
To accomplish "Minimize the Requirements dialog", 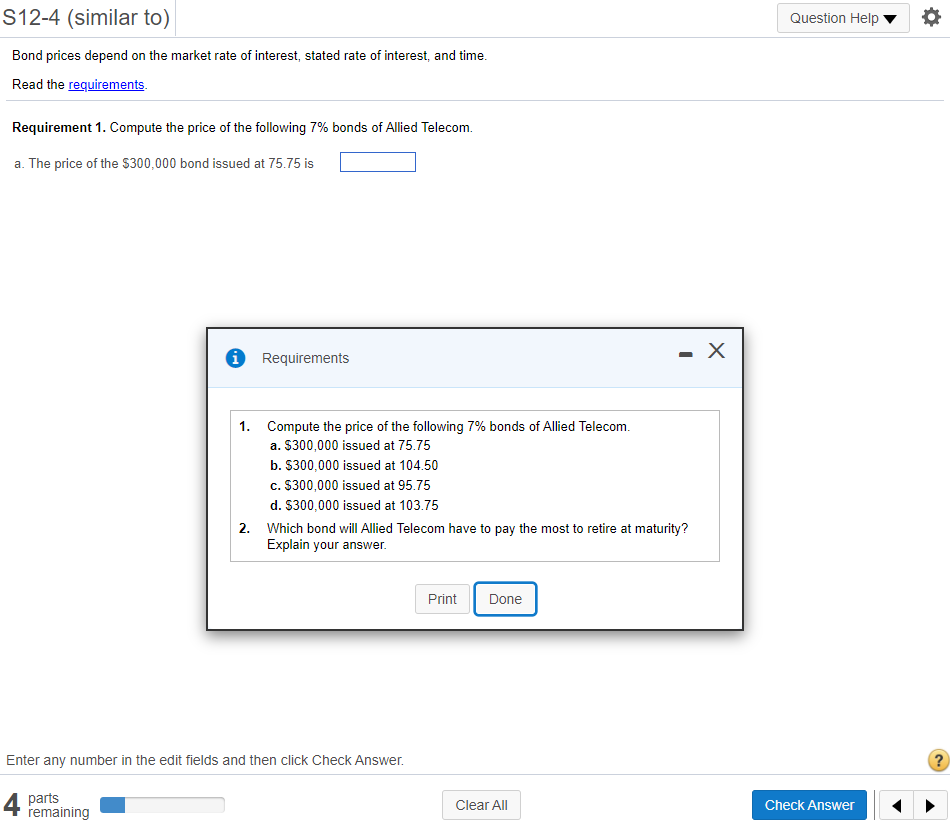I will pos(685,355).
